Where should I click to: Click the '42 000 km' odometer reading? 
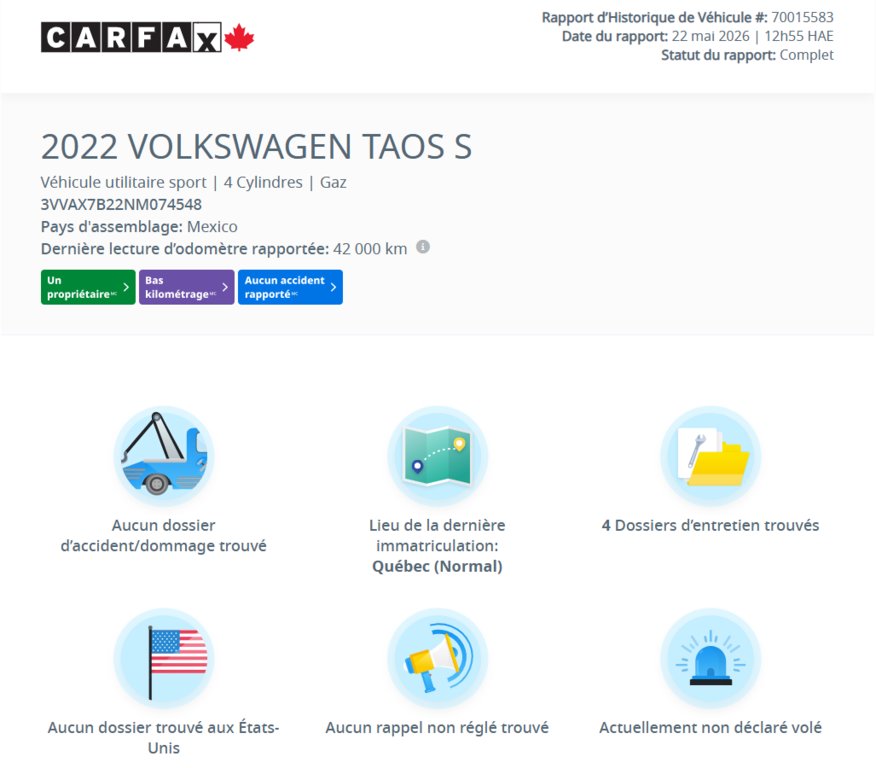tap(370, 249)
